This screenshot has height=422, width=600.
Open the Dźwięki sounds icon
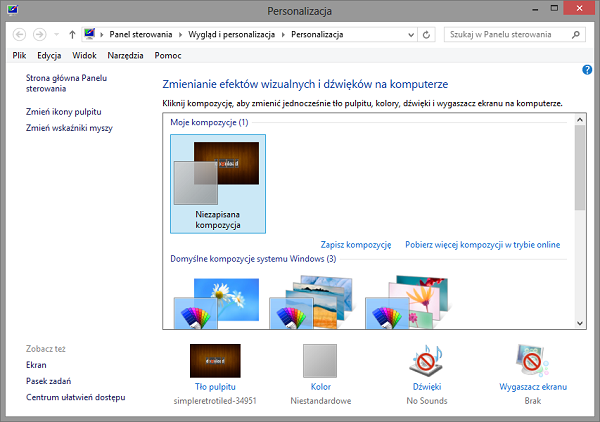coord(427,360)
